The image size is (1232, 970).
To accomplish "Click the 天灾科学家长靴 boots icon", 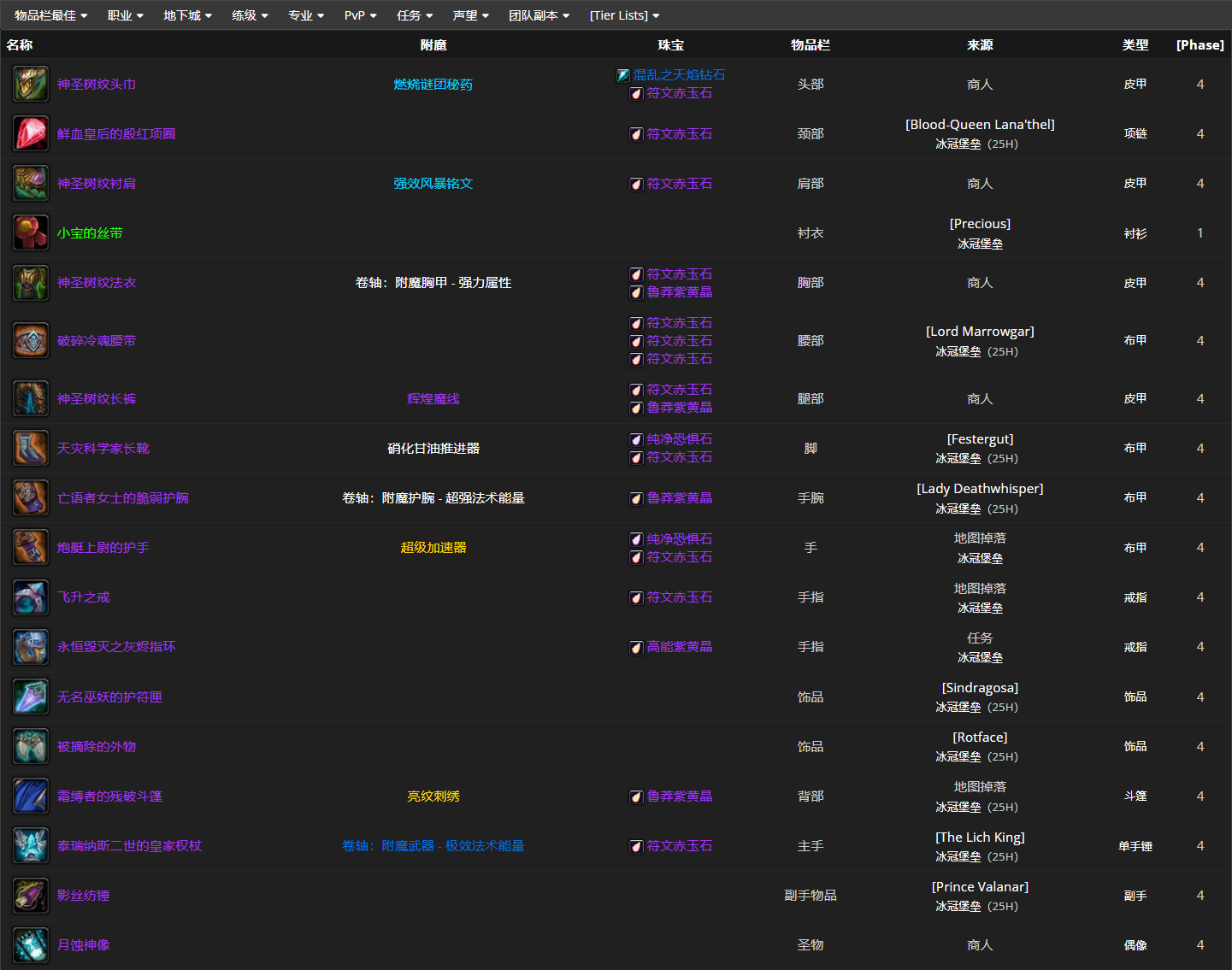I will (31, 448).
